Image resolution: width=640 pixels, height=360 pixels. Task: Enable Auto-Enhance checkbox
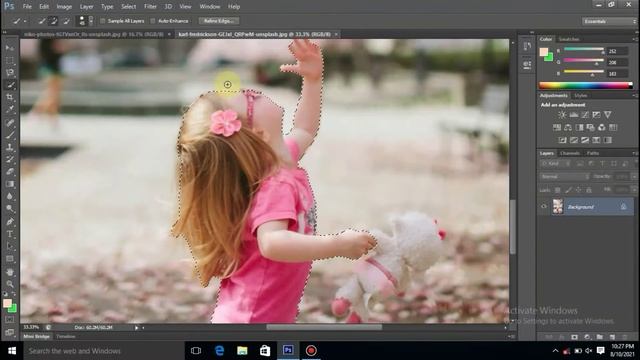click(153, 21)
